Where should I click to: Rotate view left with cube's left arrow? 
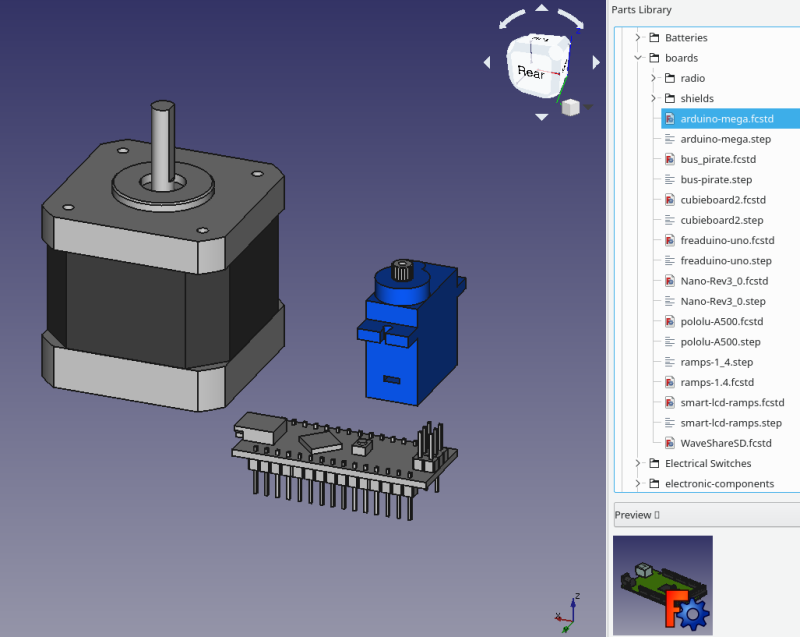click(487, 63)
